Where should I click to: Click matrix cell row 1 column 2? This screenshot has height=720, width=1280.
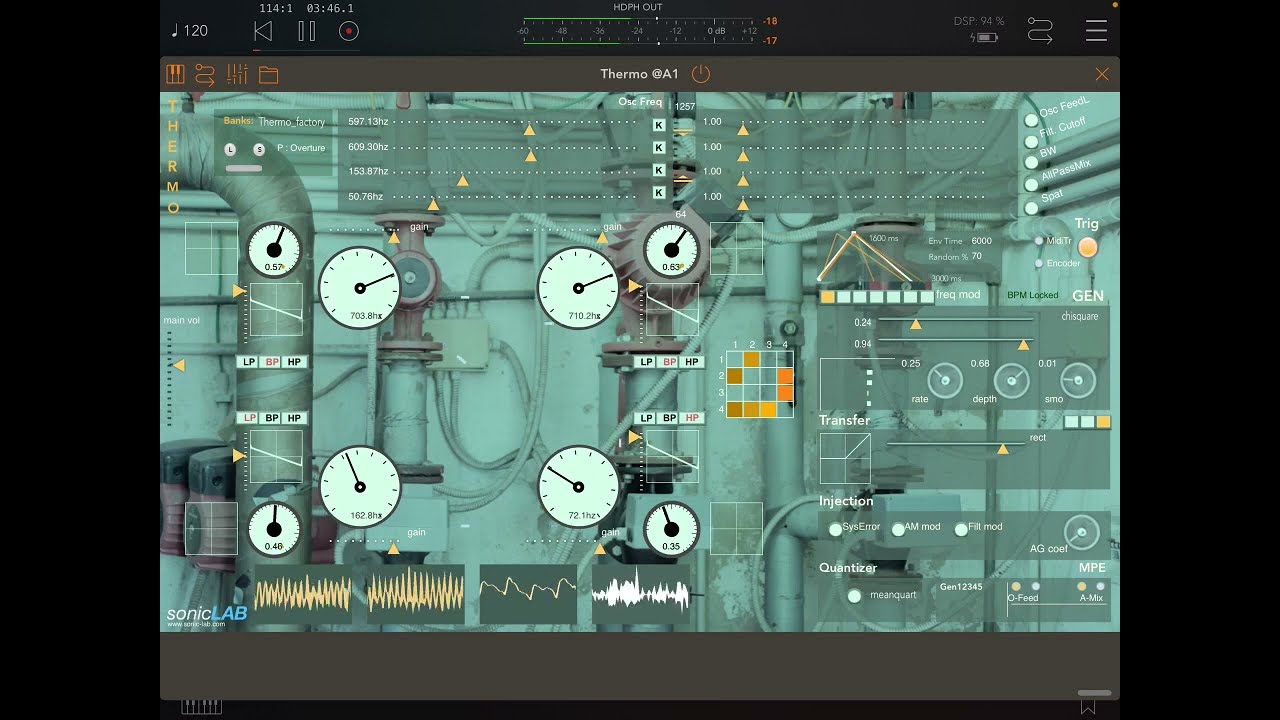(x=750, y=359)
